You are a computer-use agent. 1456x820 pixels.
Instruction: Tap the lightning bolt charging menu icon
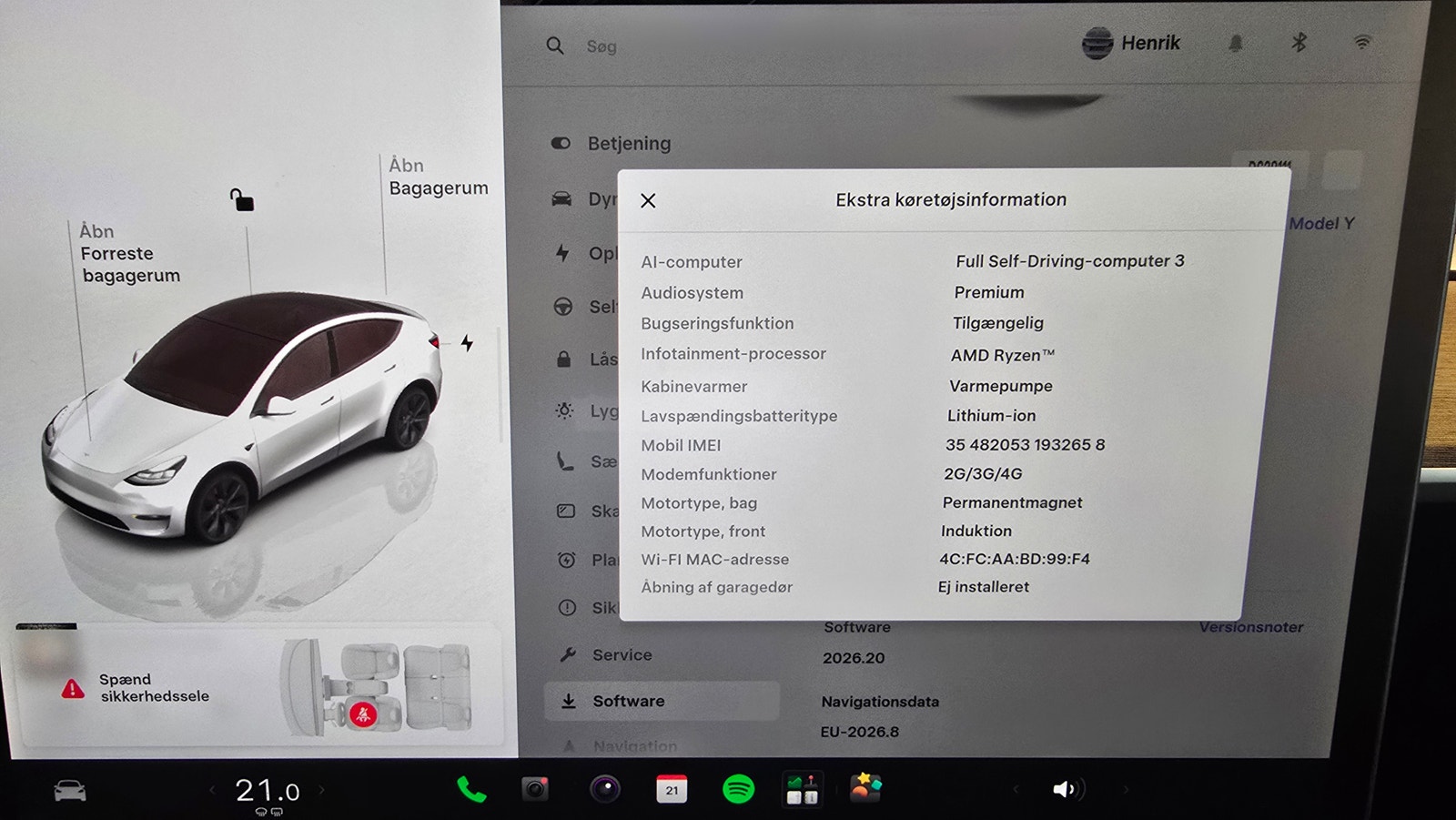pos(563,253)
